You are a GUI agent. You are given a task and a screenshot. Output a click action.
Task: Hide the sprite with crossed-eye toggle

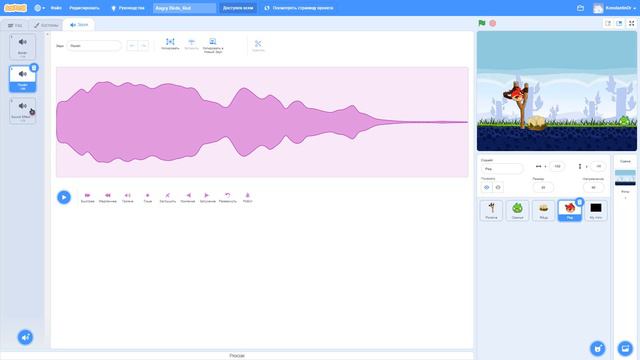tap(498, 187)
